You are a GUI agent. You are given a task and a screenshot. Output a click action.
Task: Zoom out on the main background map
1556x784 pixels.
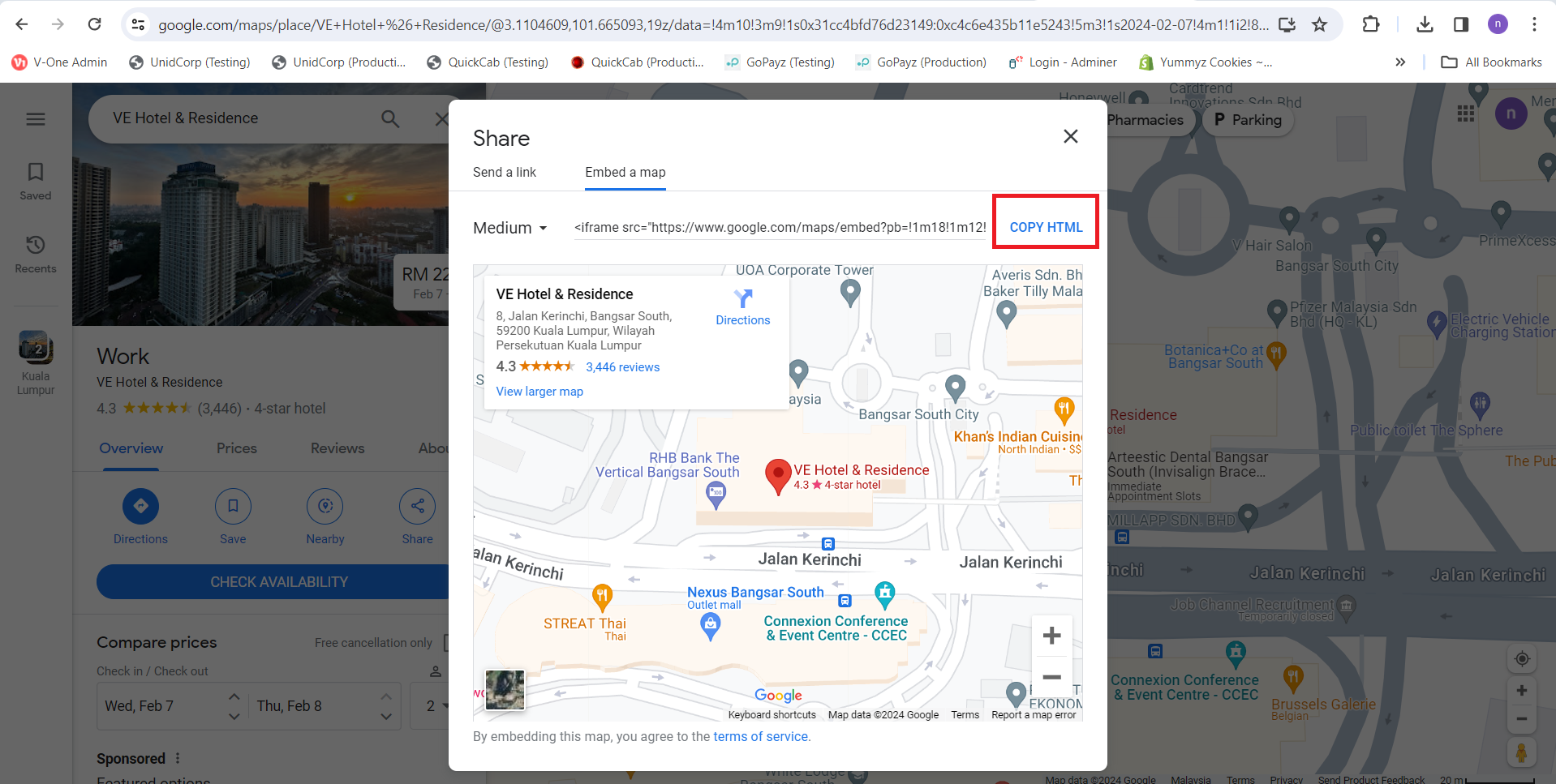click(1522, 718)
